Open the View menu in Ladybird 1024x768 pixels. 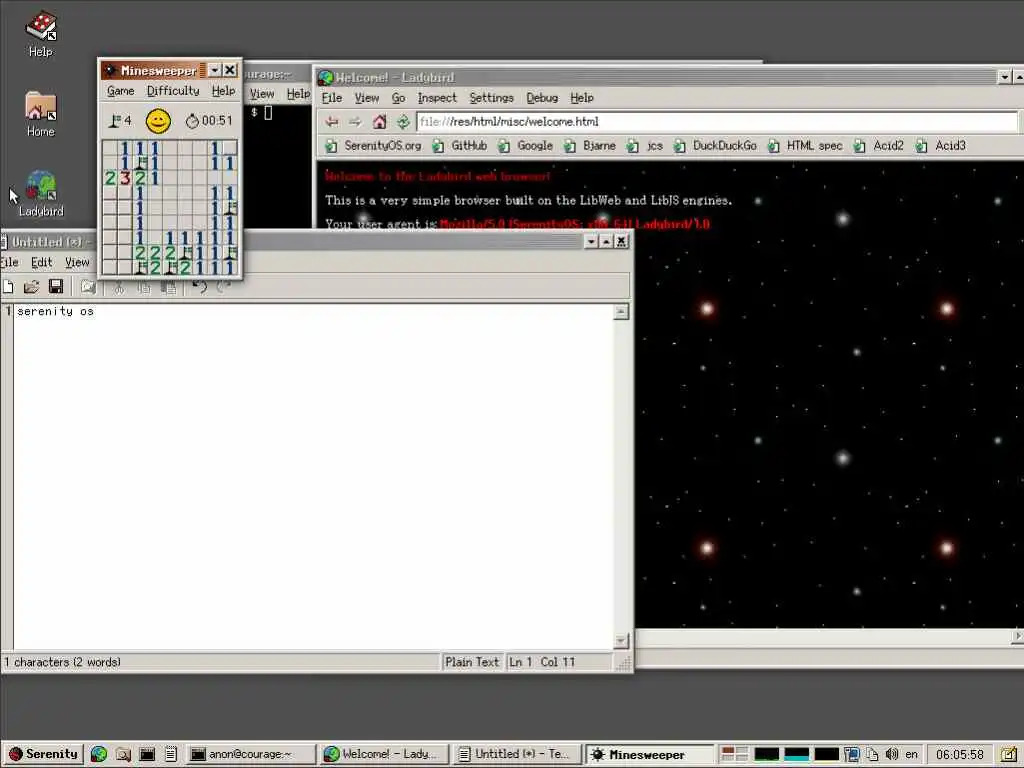pyautogui.click(x=367, y=98)
